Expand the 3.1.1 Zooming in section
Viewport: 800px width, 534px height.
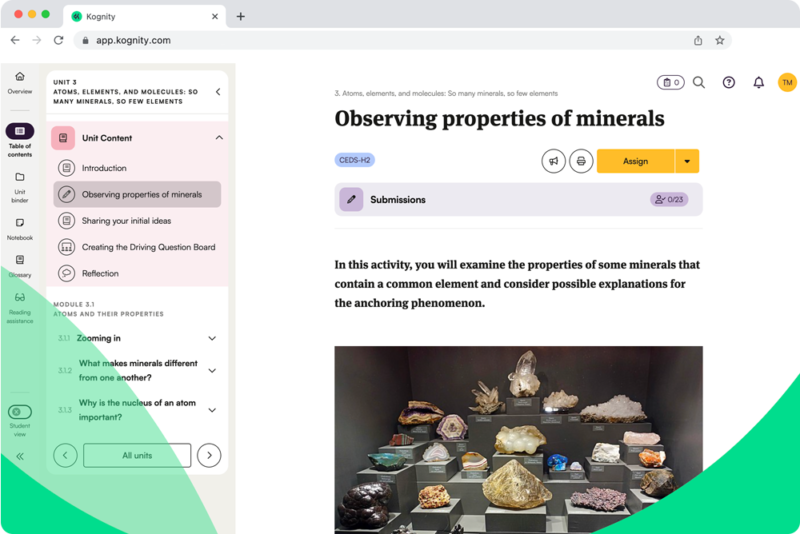click(x=212, y=338)
